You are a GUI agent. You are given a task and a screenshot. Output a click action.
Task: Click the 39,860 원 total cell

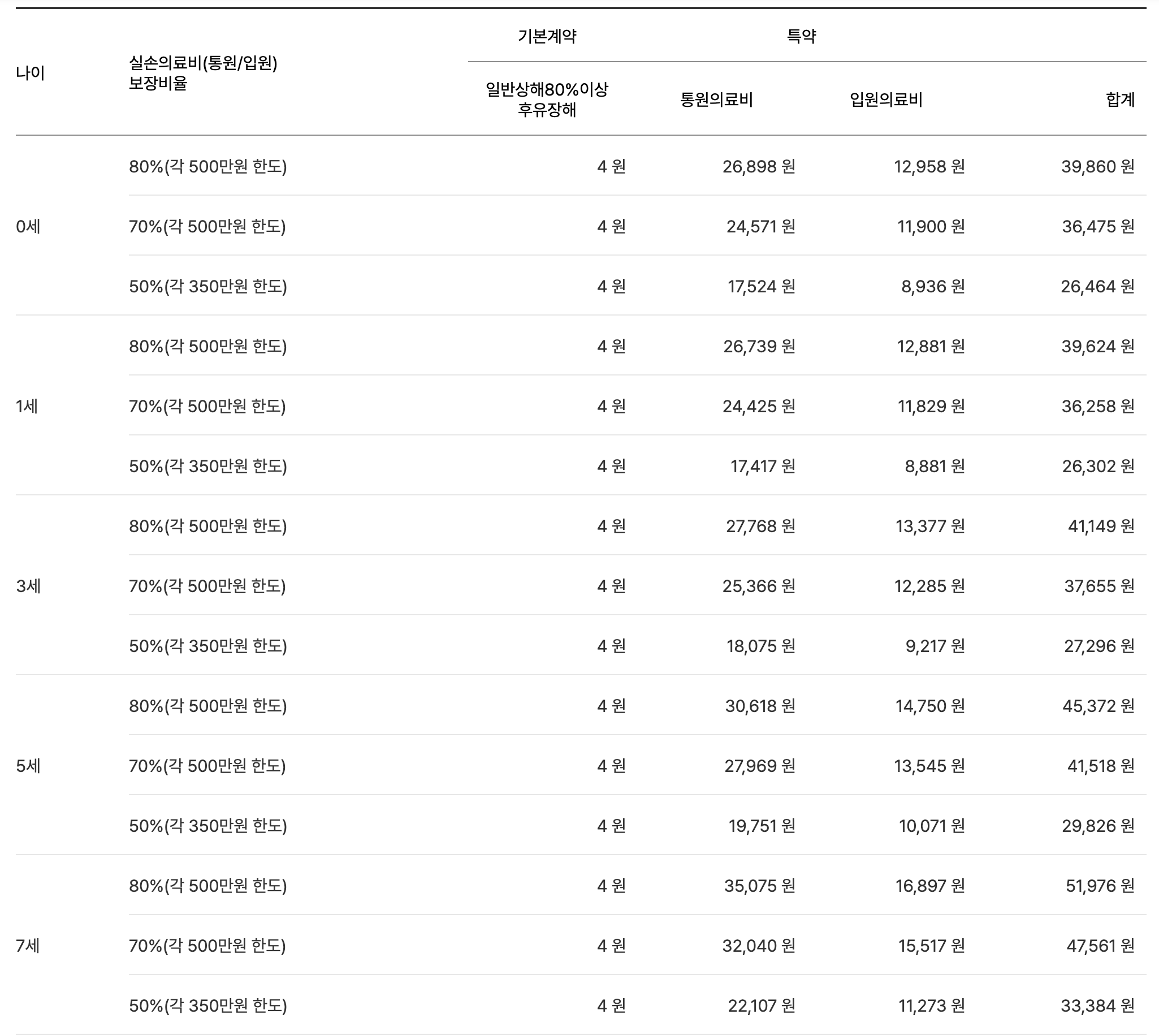click(x=1097, y=166)
